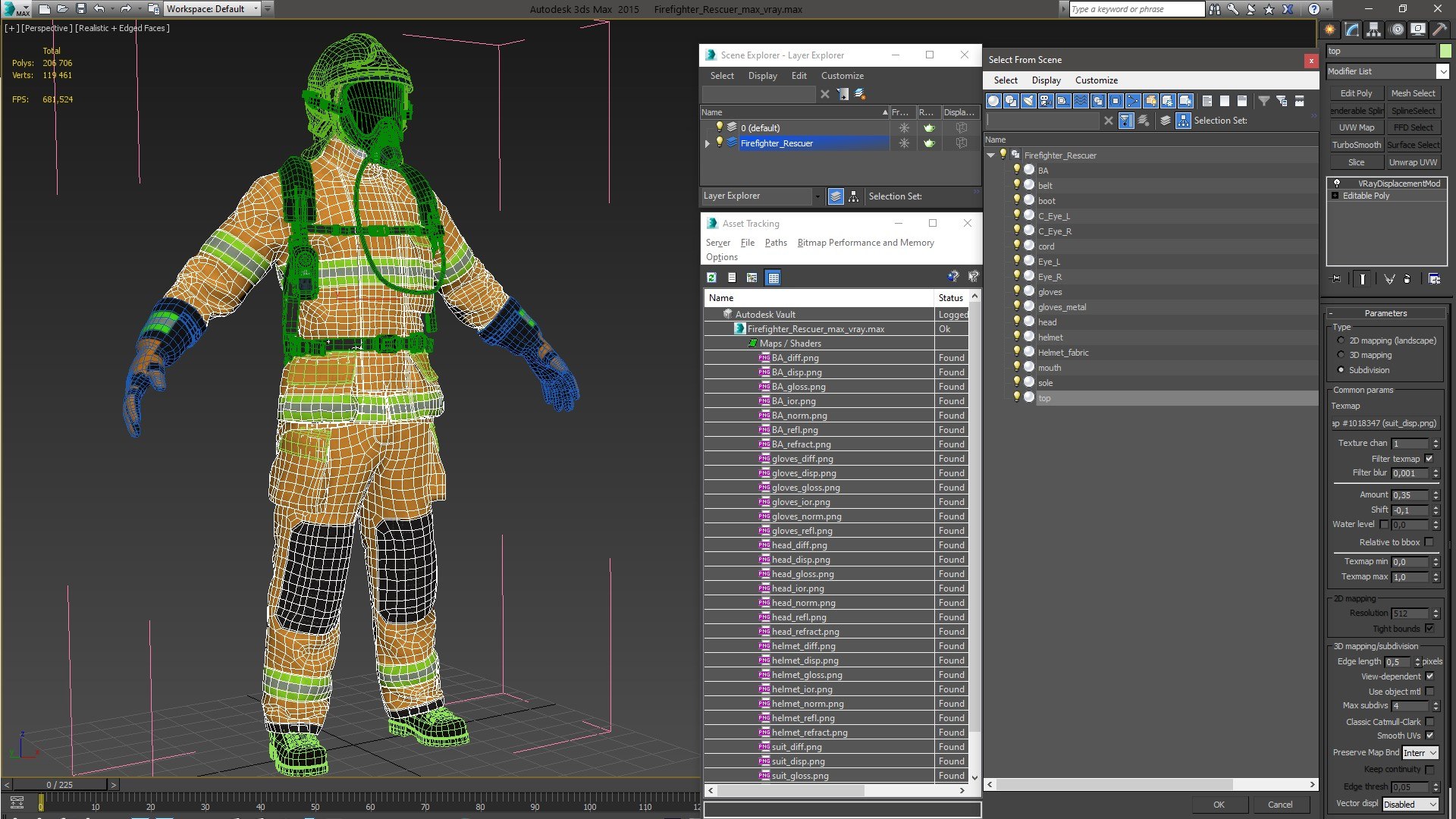Refresh the Asset Tracking list

711,278
